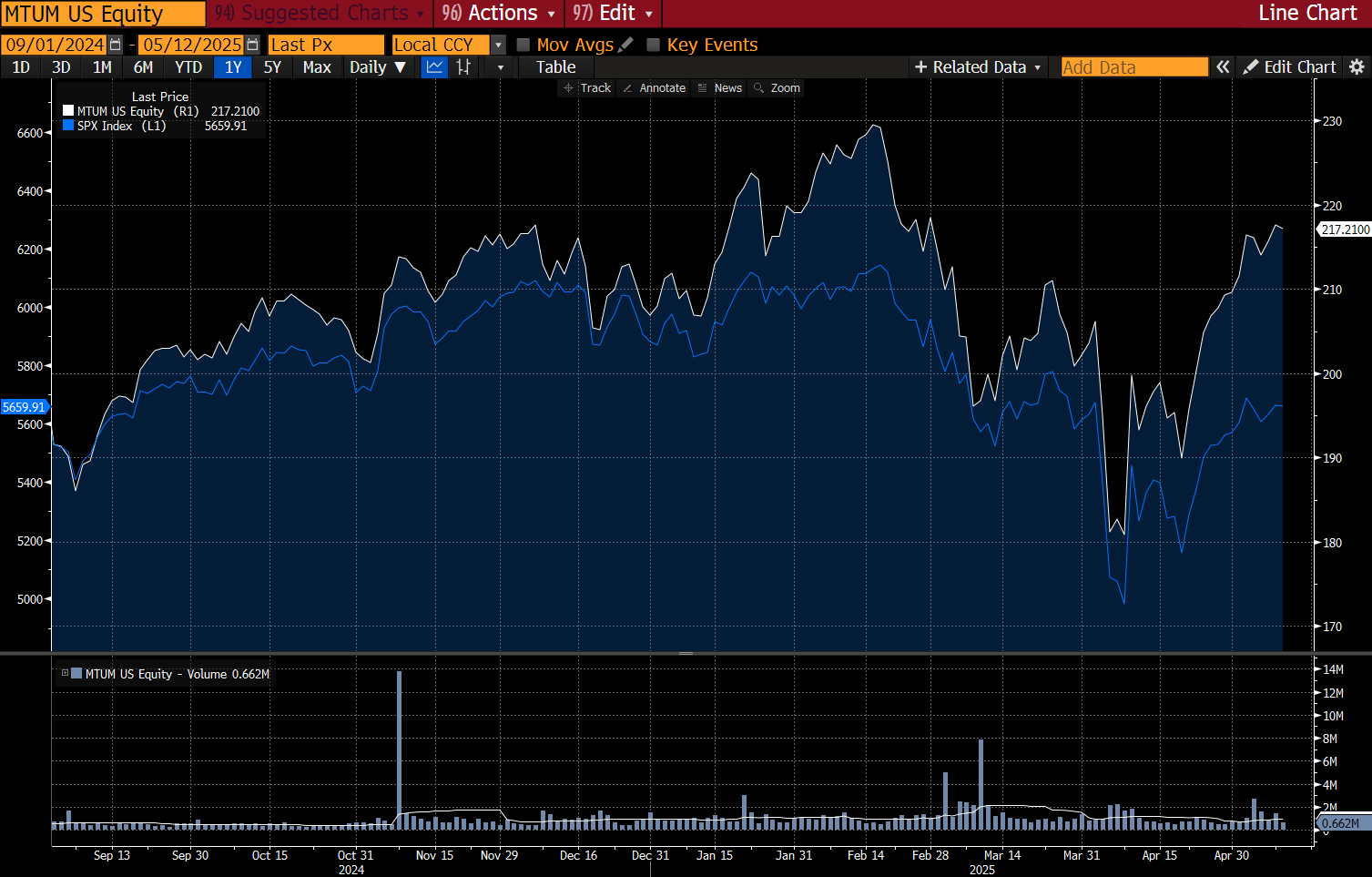Click the divider handle above volume panel
The width and height of the screenshot is (1372, 877).
[x=686, y=653]
